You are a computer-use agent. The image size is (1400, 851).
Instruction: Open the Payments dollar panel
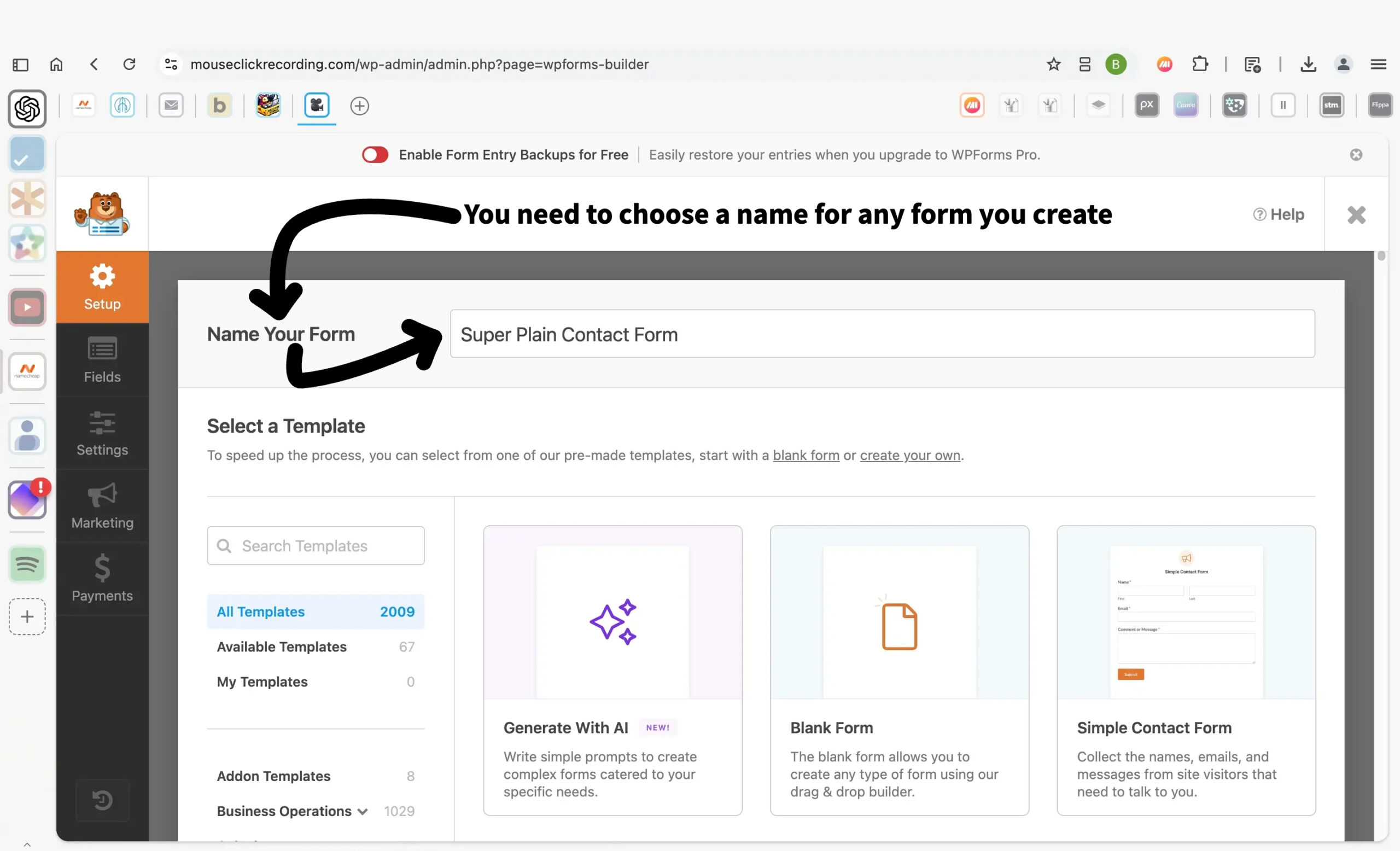(x=102, y=578)
